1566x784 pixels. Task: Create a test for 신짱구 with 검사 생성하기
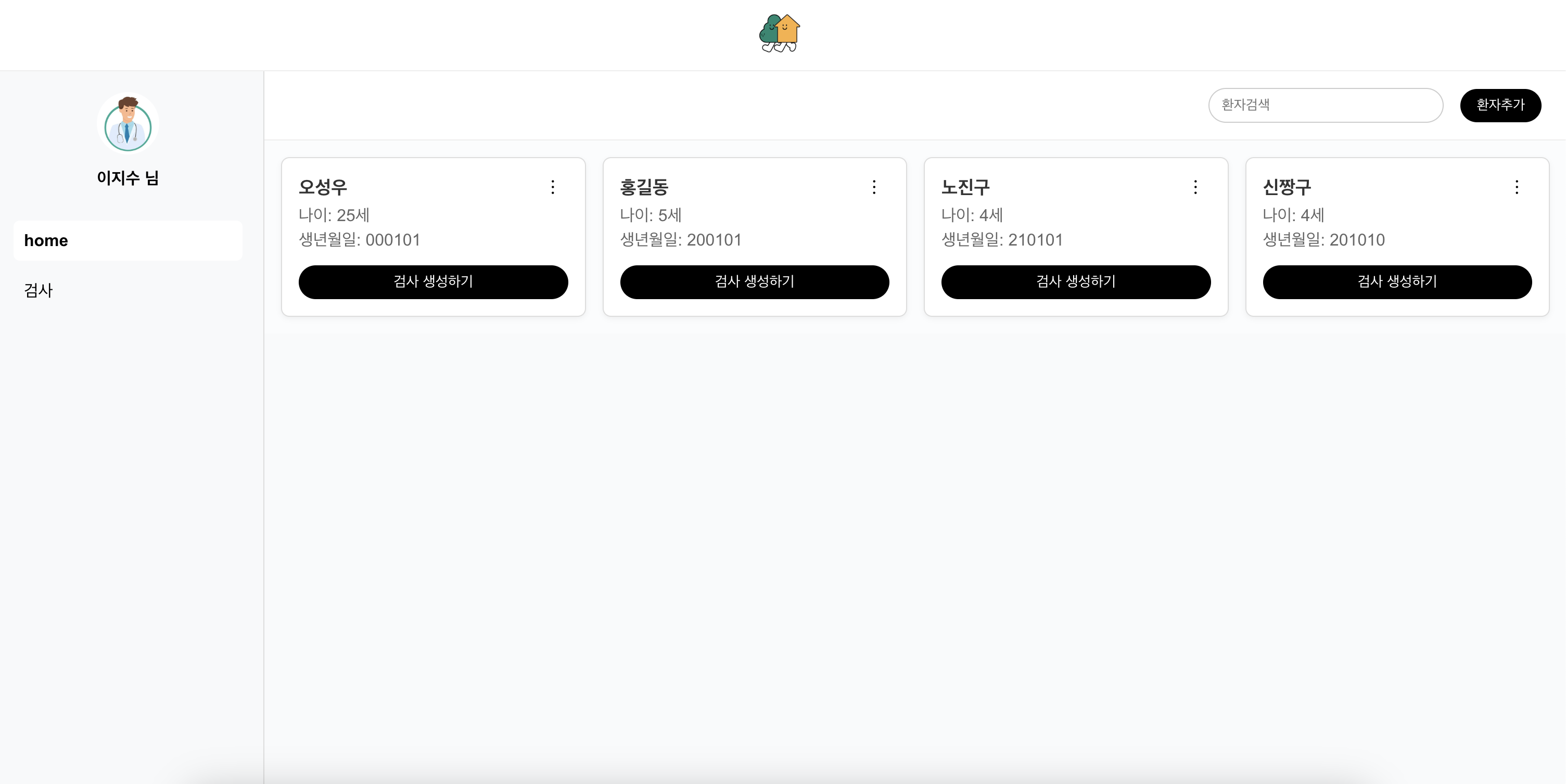click(1397, 282)
